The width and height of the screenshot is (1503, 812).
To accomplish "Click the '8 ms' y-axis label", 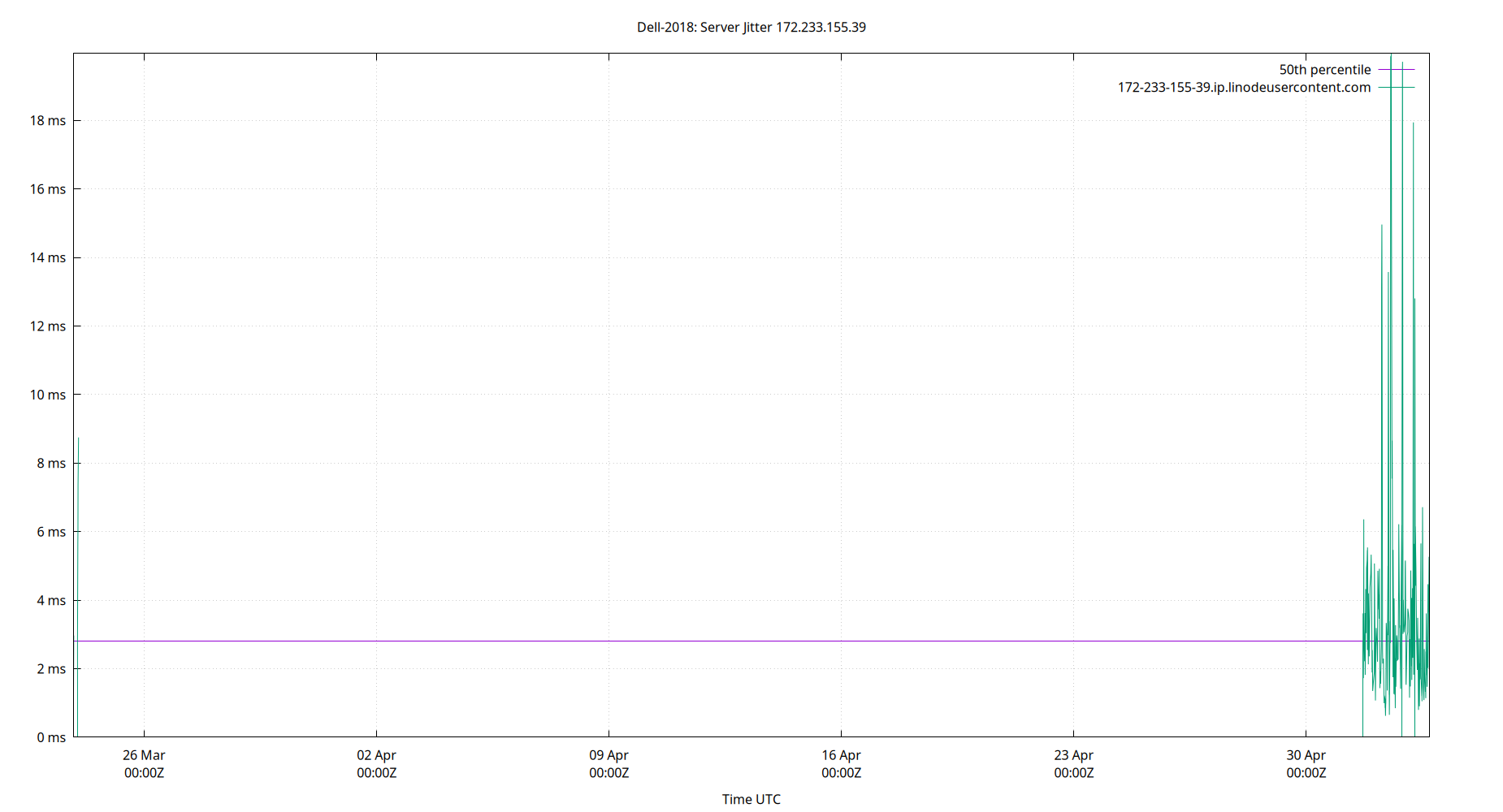I will [51, 463].
